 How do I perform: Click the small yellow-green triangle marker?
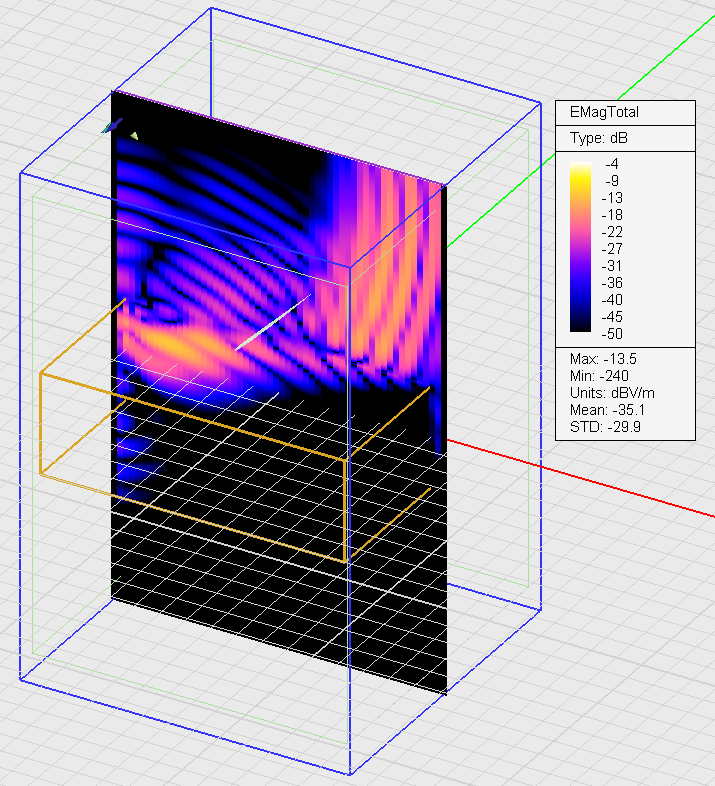pyautogui.click(x=135, y=135)
